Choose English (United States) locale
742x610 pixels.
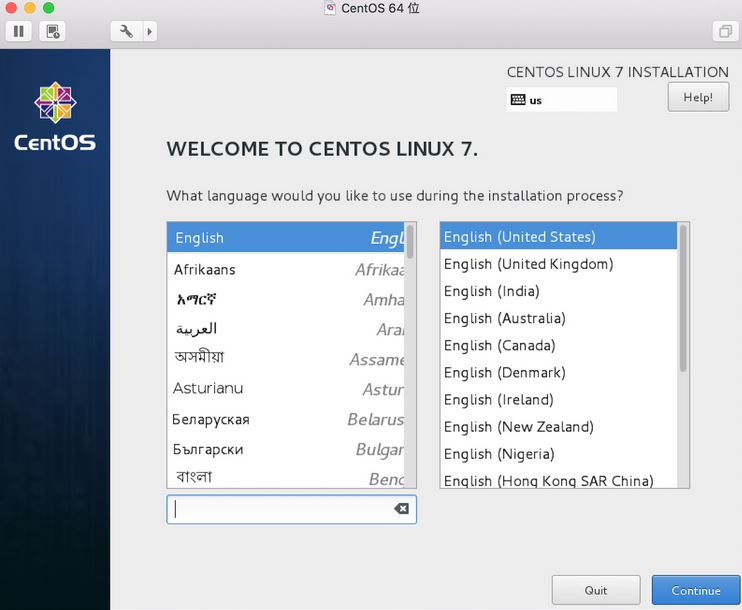(x=559, y=236)
